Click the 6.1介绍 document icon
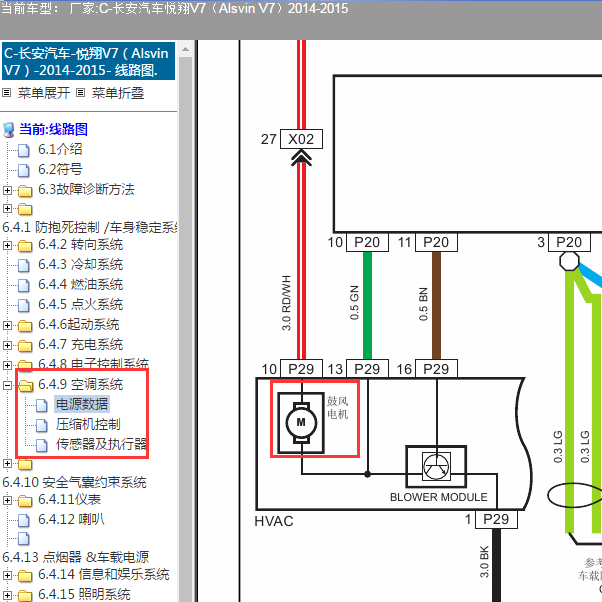Image resolution: width=602 pixels, height=602 pixels. [23, 150]
